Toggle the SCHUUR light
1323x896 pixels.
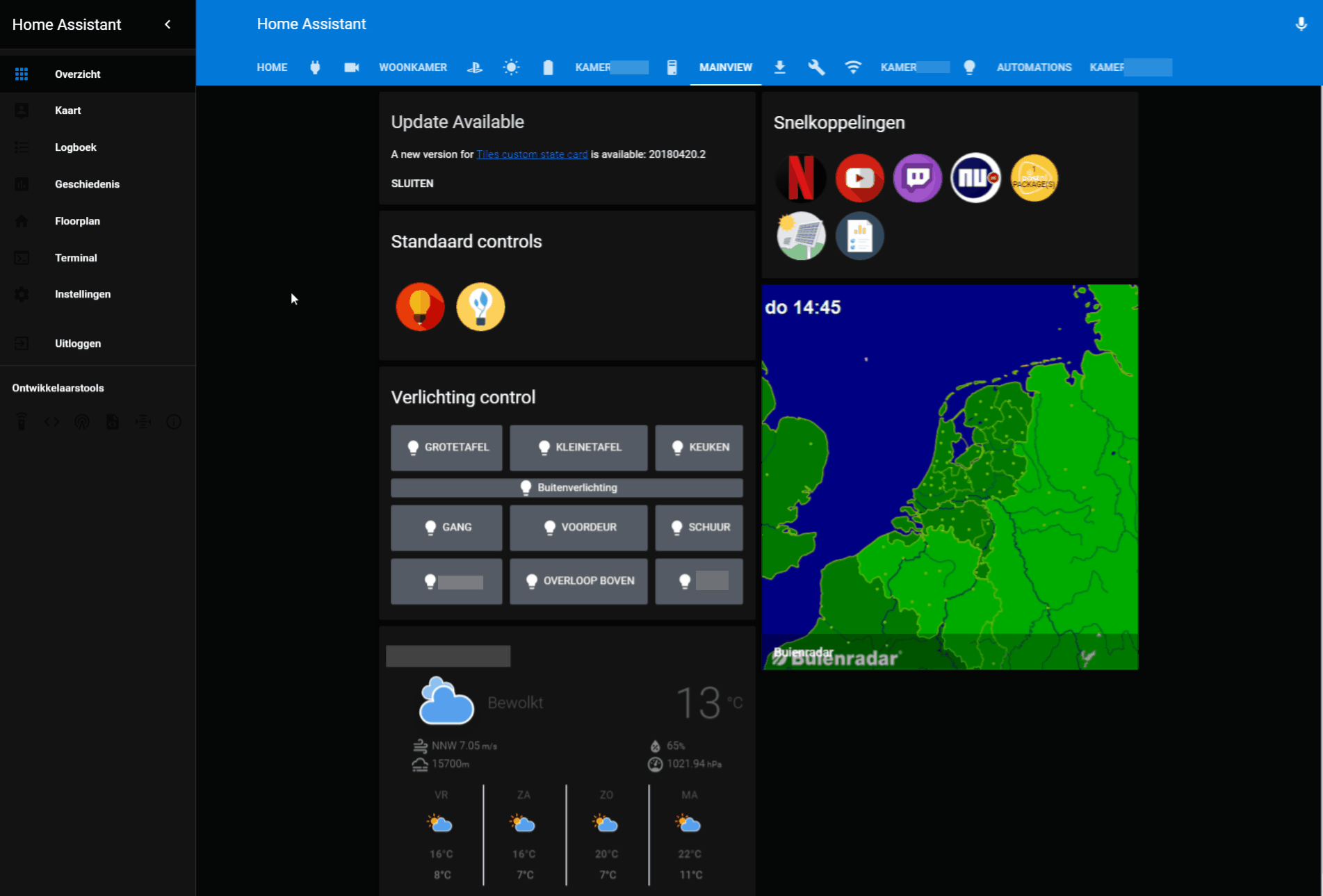699,528
